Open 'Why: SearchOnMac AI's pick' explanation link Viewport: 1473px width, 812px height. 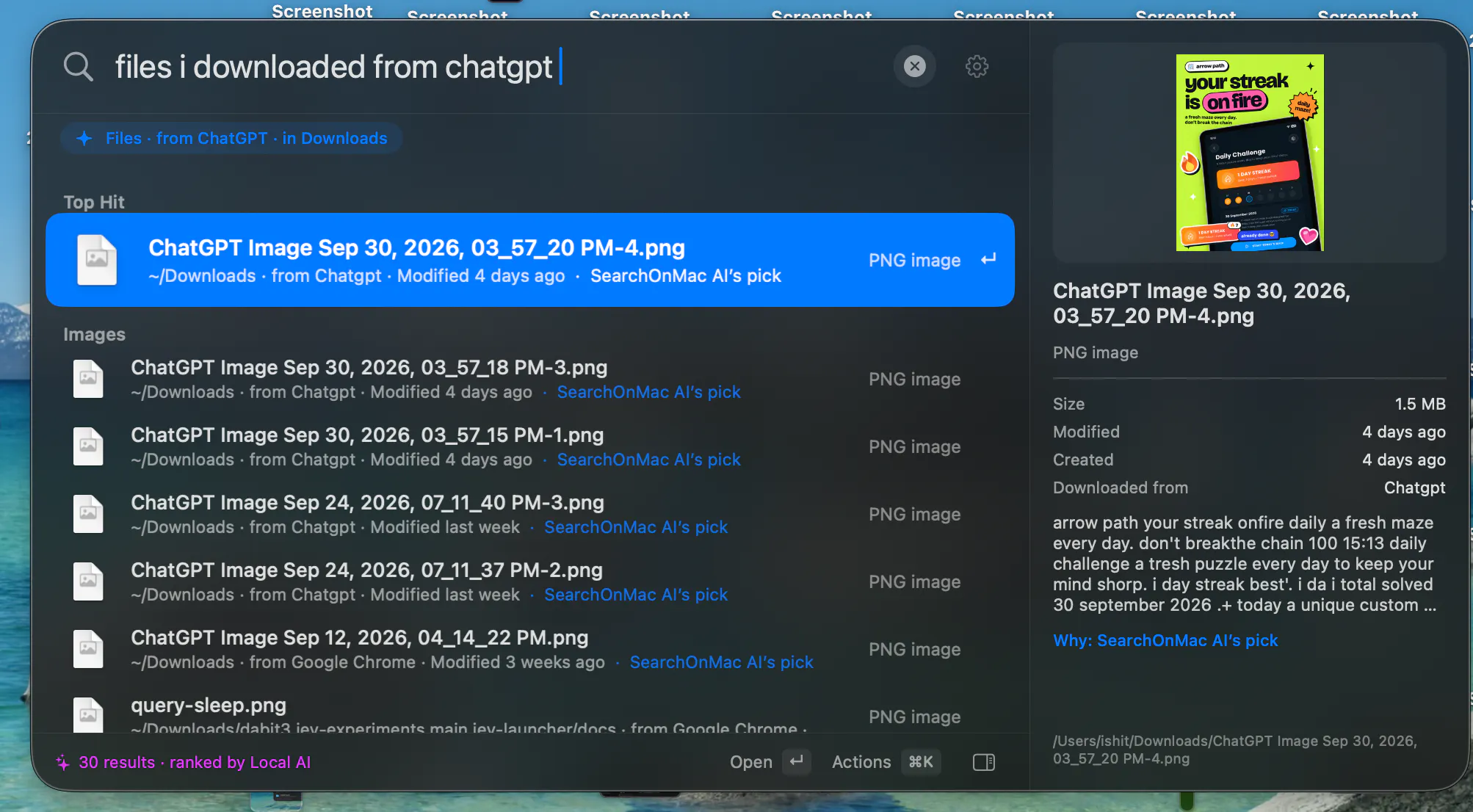[1165, 640]
